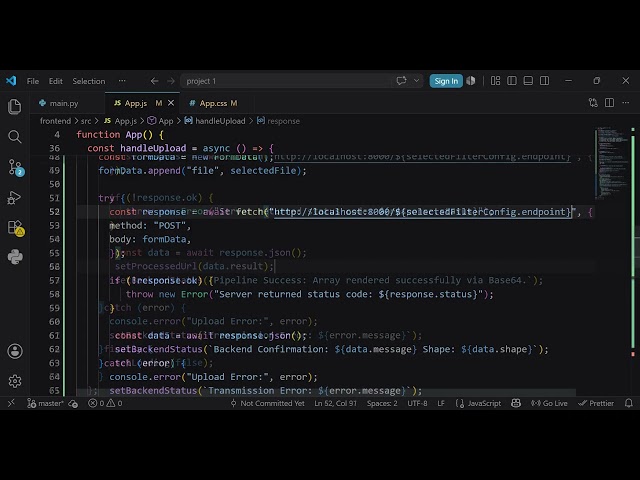Screen dimensions: 640x480
Task: Open the notifications bell
Action: (629, 403)
